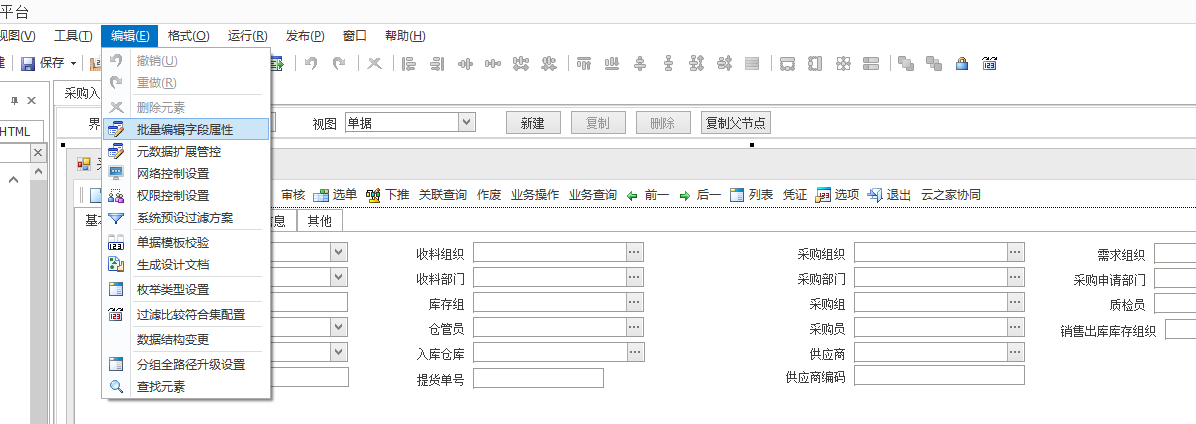This screenshot has height=424, width=1196.
Task: Click the 新建 button
Action: click(532, 123)
